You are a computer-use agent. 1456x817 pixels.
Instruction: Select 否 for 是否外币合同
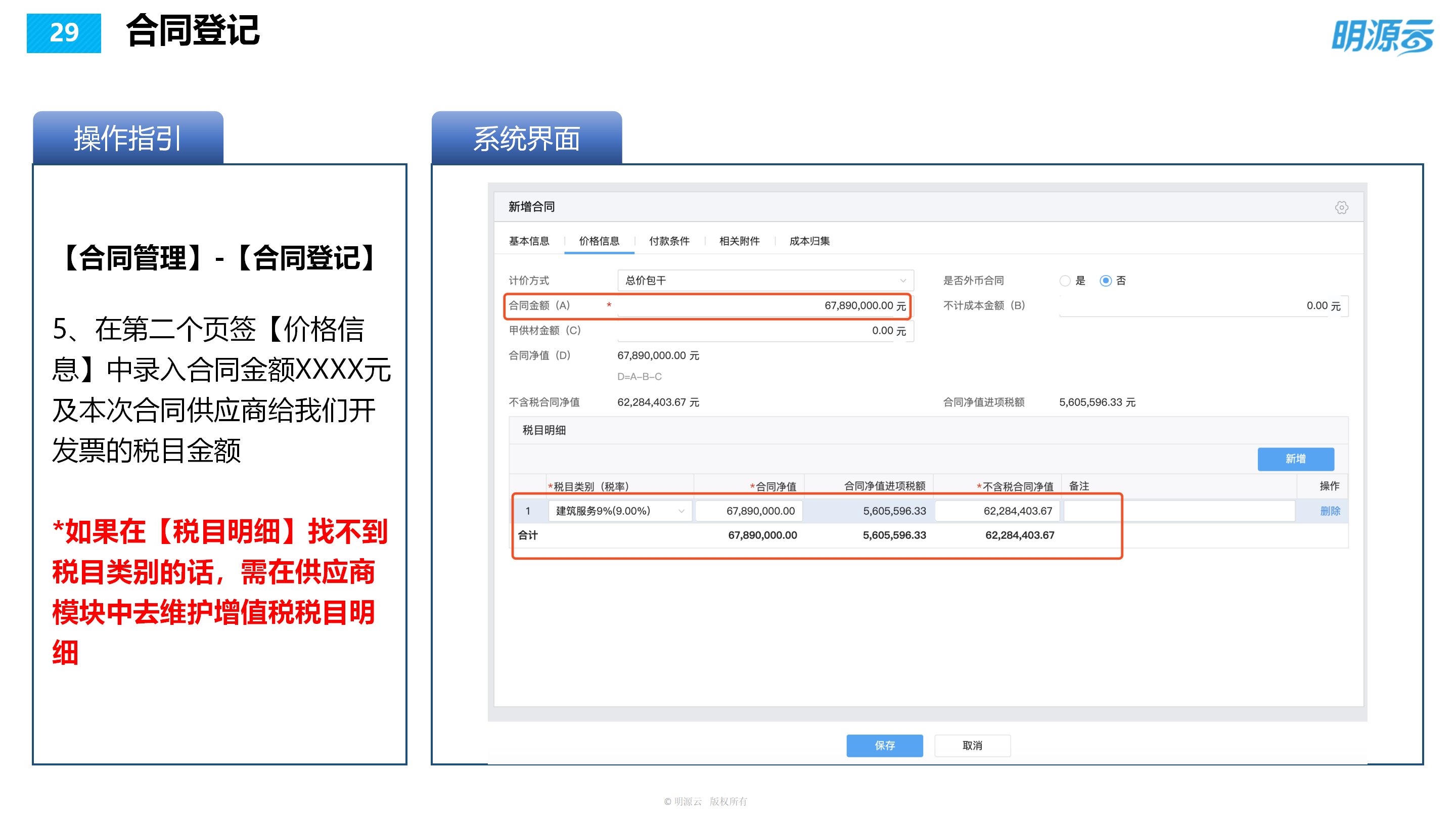click(1107, 280)
